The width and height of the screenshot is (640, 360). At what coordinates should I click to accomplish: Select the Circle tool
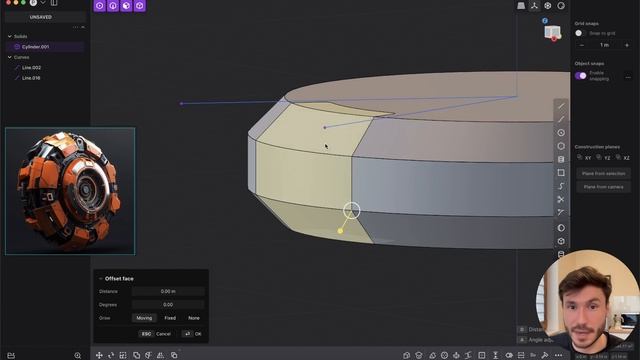coord(561,133)
